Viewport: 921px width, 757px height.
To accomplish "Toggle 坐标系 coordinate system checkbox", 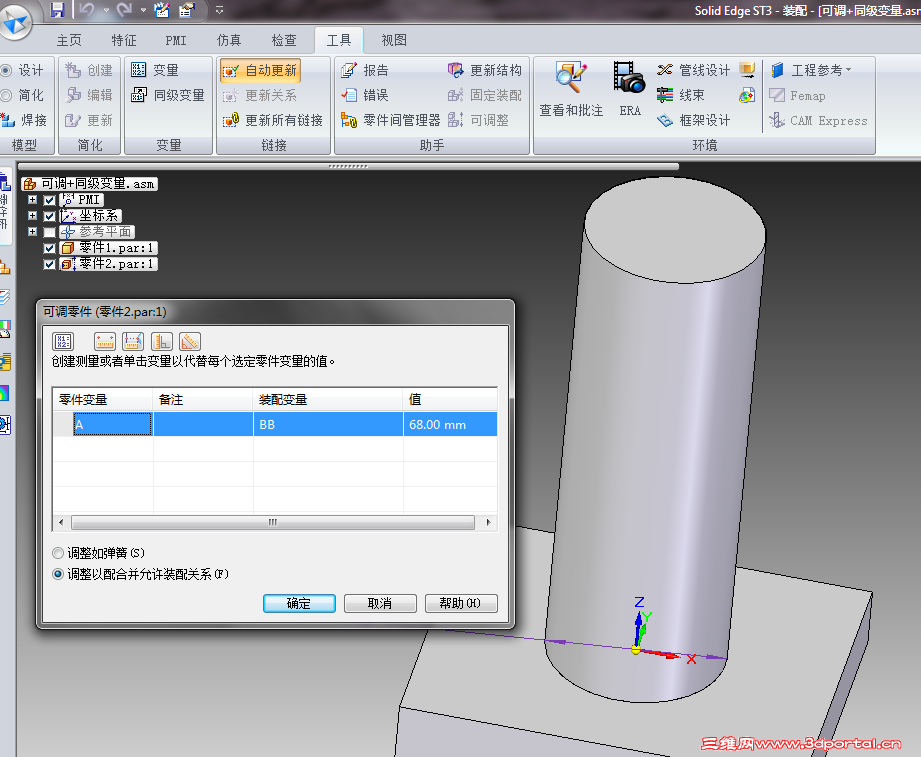I will [x=49, y=216].
